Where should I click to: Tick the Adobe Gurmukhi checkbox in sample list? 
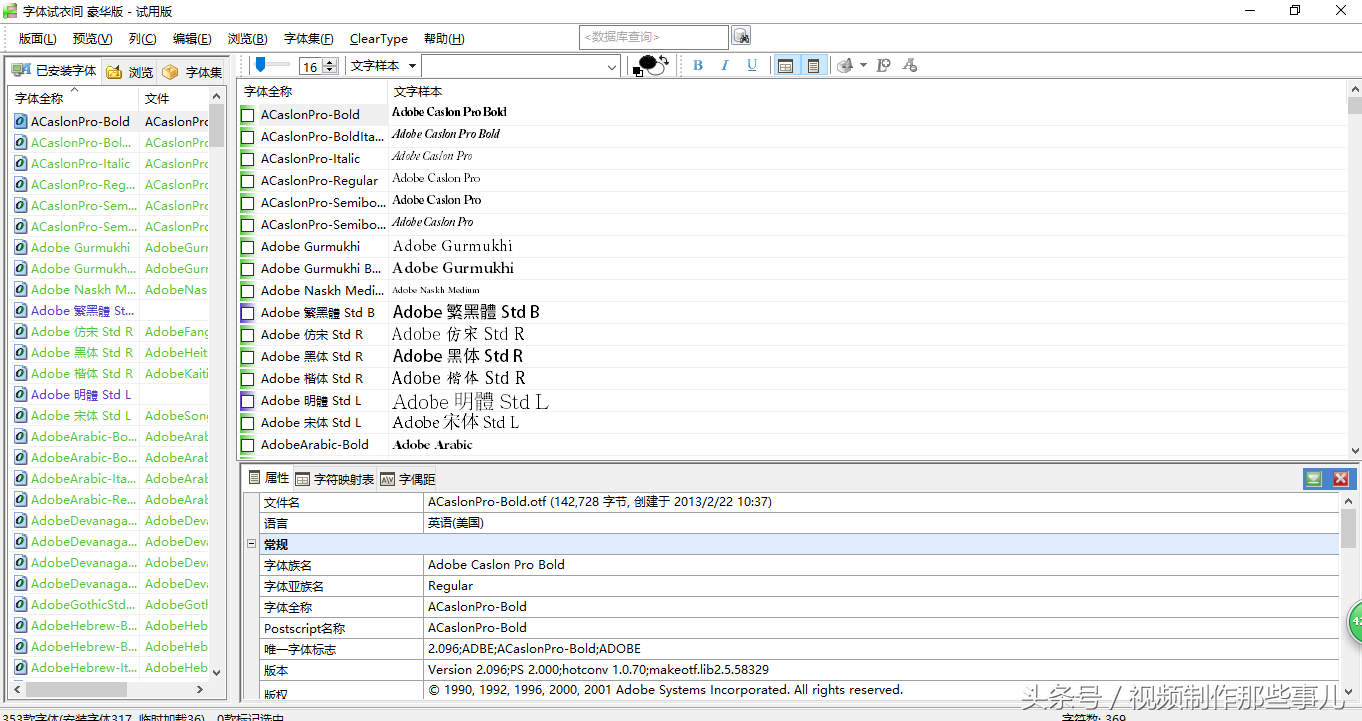tap(248, 247)
